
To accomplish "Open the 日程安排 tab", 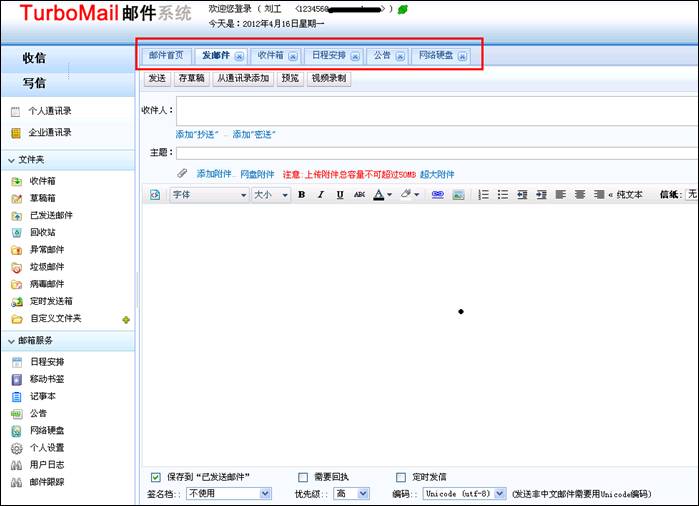I will pos(334,55).
